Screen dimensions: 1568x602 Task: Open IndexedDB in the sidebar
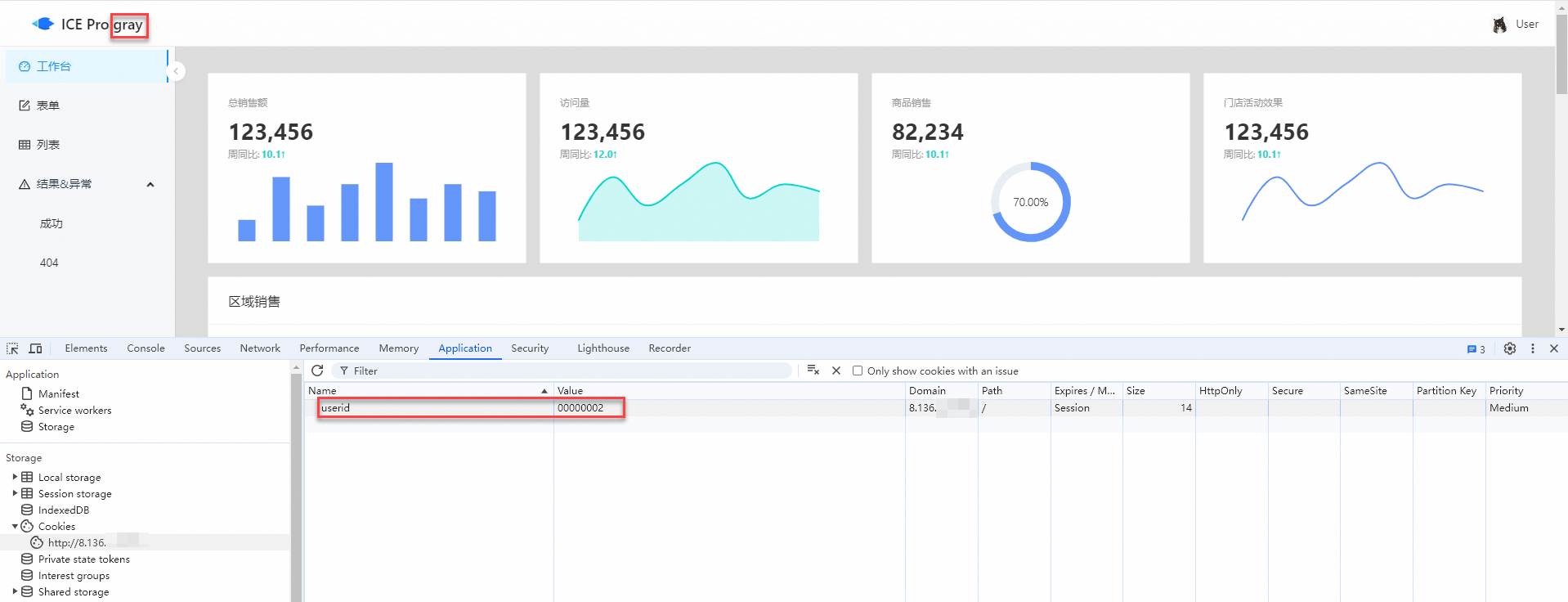[63, 510]
